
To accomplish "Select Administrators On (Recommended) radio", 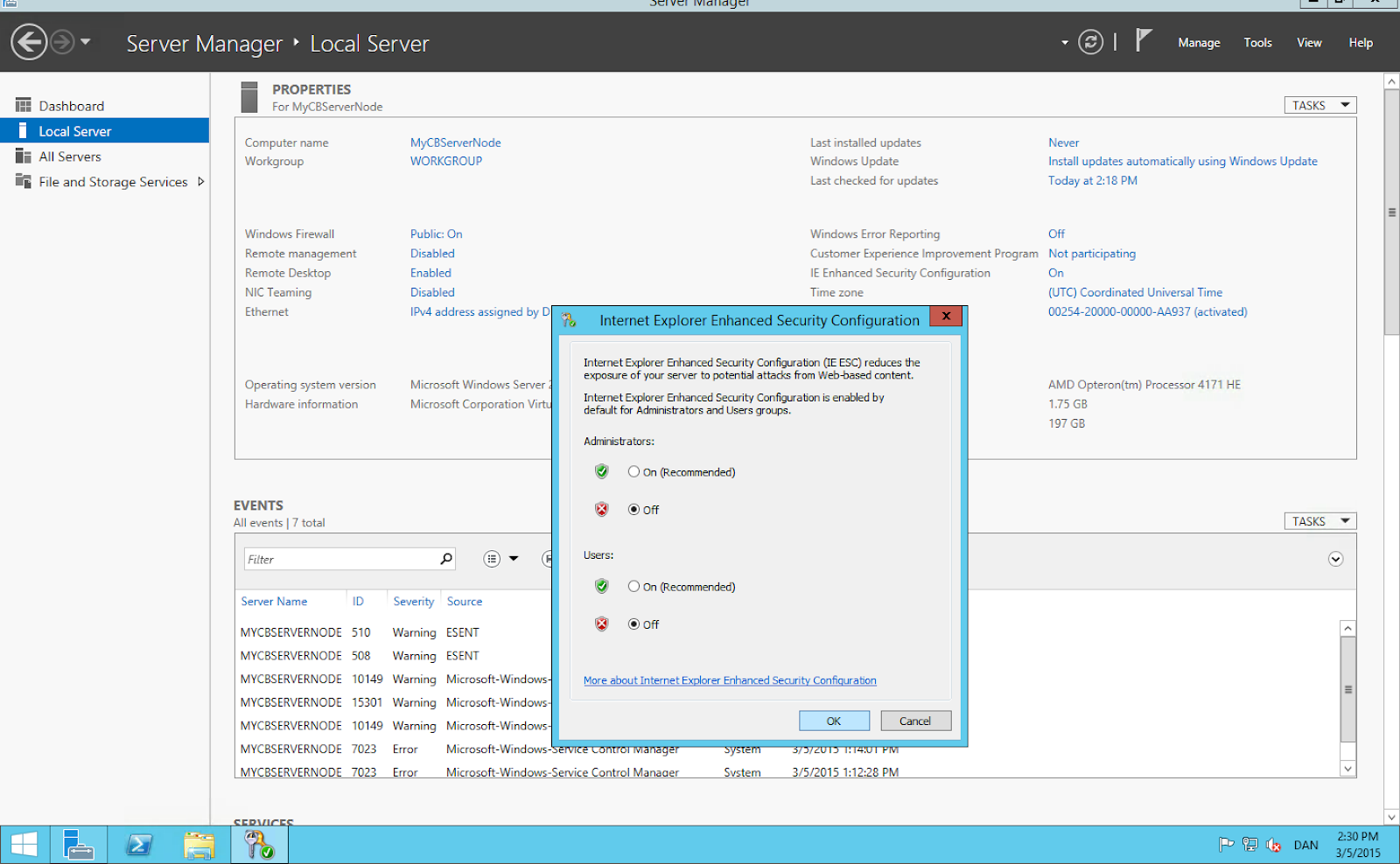I will (633, 471).
